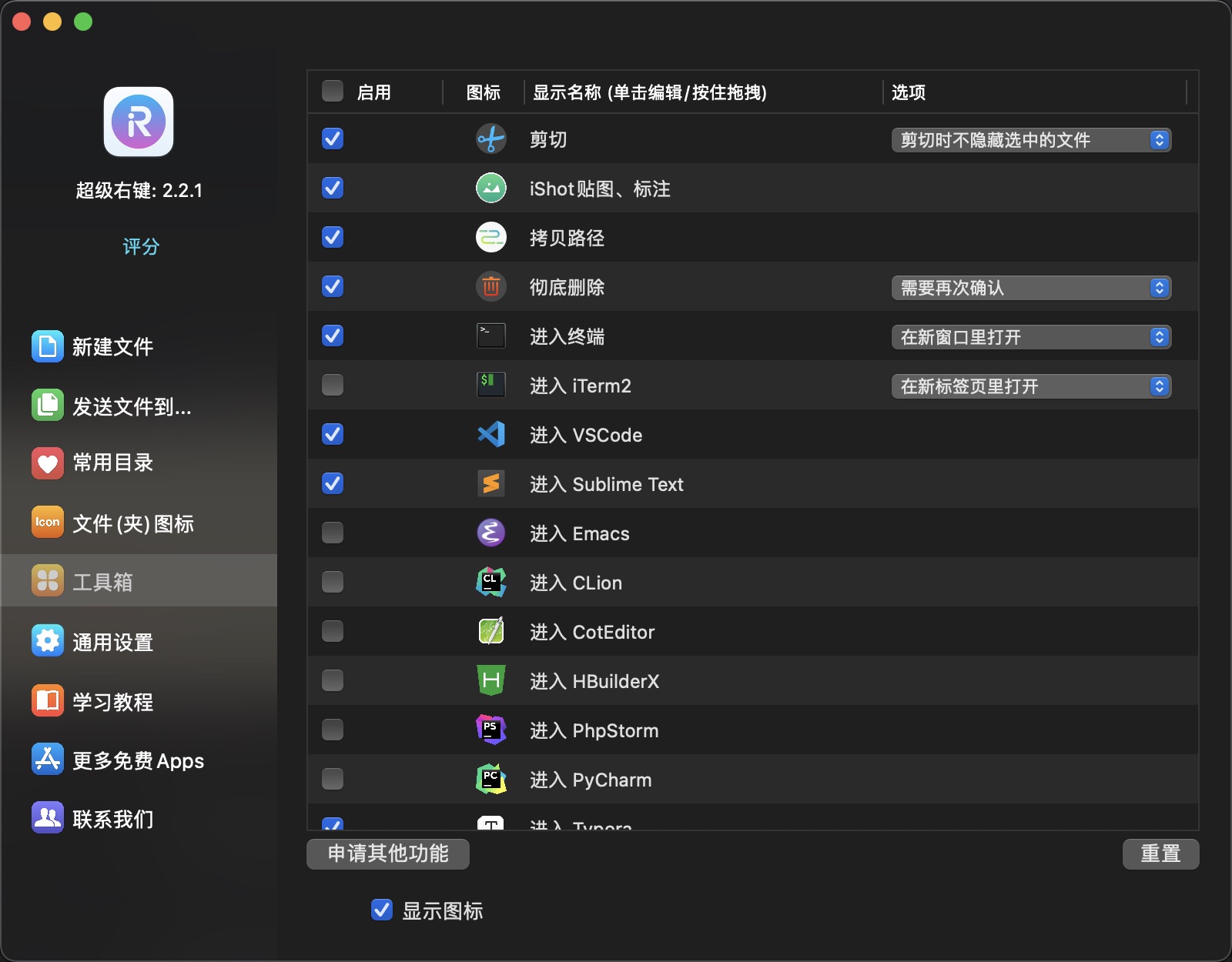Click the 拷贝路径 row icon

pos(491,238)
